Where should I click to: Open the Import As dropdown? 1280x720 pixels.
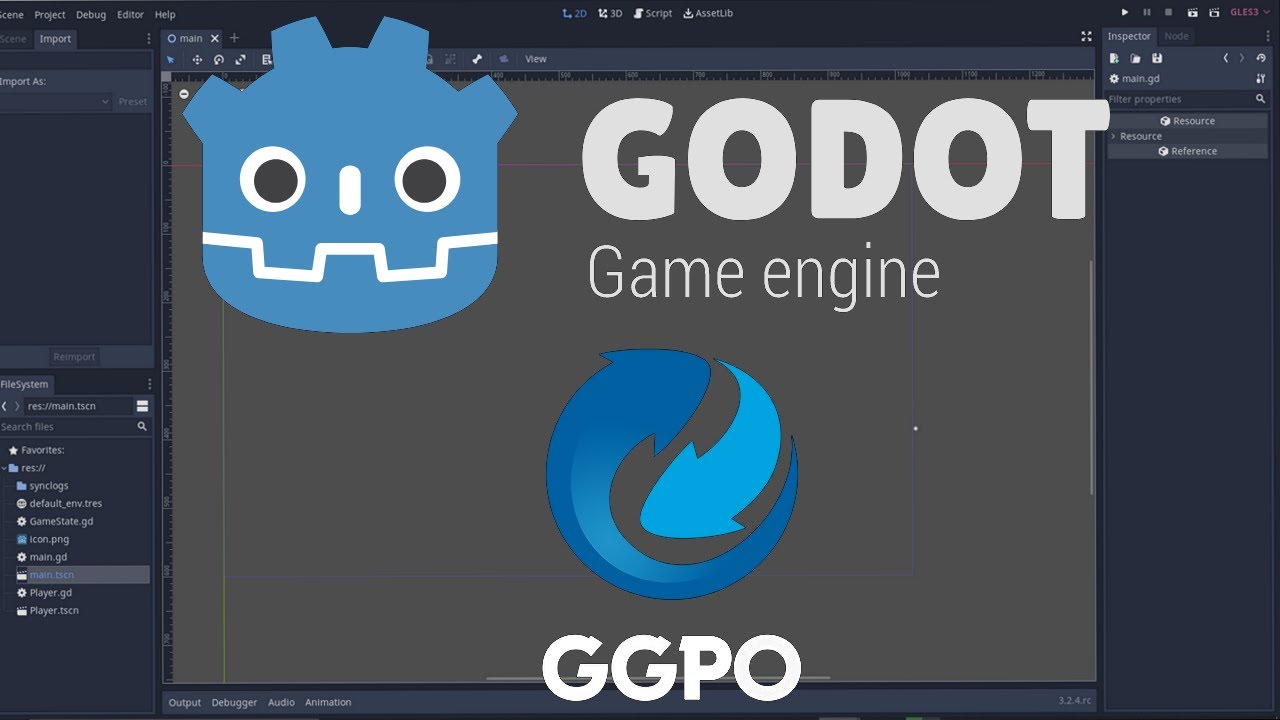55,101
